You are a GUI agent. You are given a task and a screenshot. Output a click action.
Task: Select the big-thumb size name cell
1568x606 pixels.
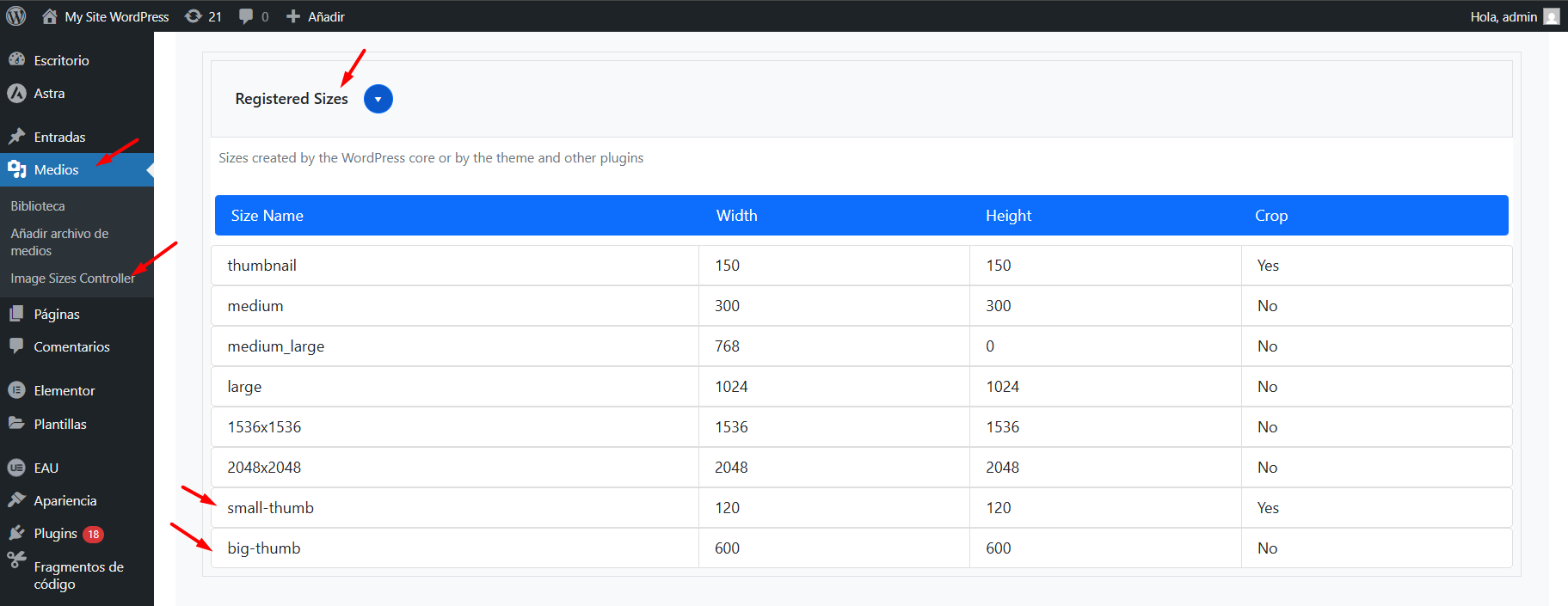pyautogui.click(x=455, y=548)
